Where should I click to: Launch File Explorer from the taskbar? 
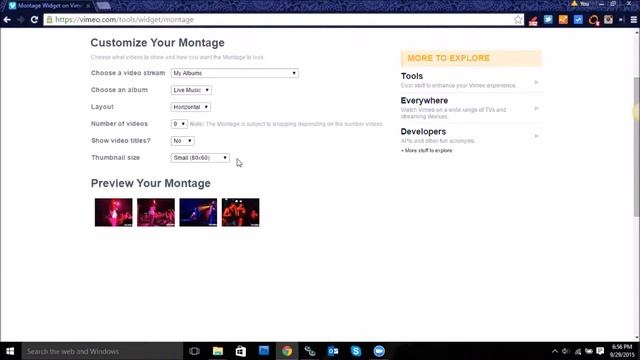[x=218, y=351]
